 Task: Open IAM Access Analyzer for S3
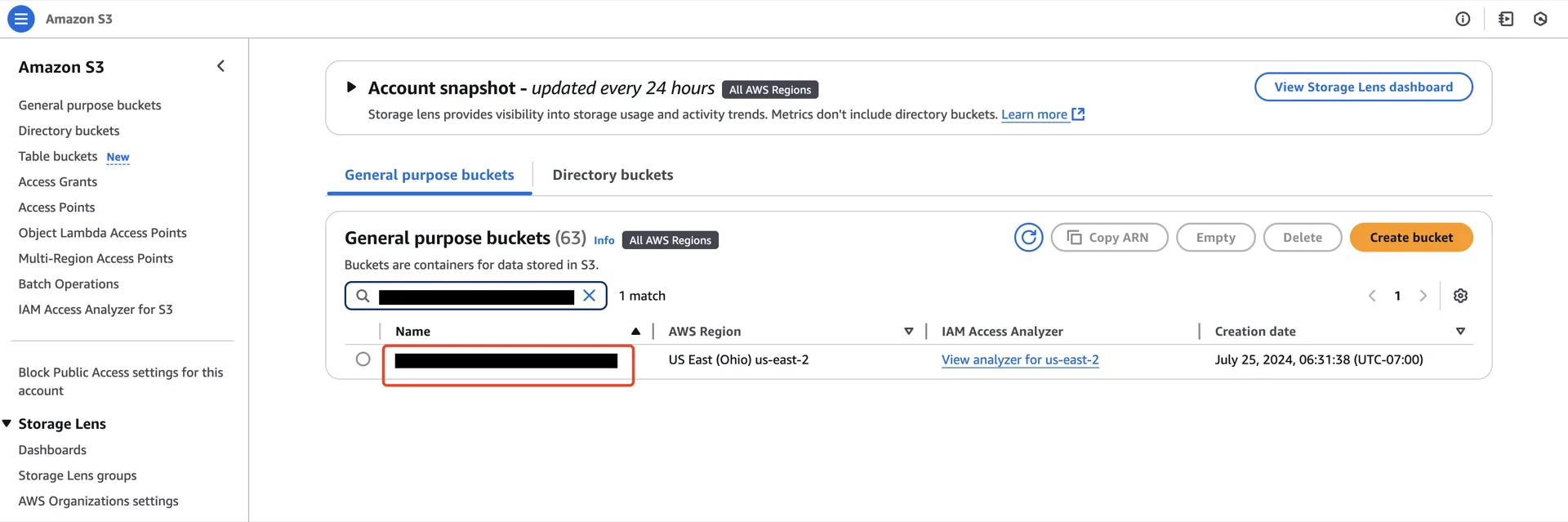pyautogui.click(x=96, y=310)
